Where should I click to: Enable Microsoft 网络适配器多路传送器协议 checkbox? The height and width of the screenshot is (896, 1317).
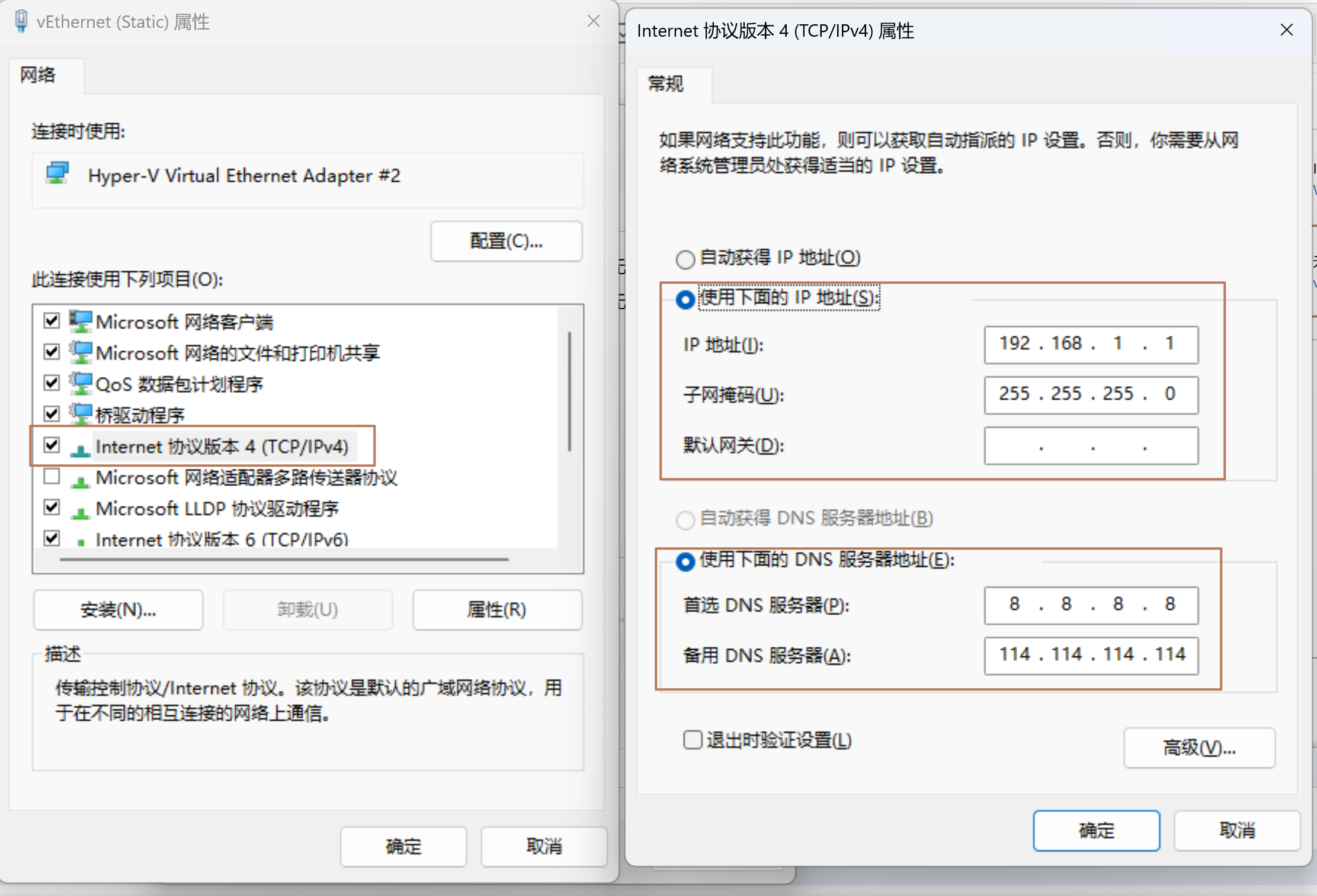[52, 476]
